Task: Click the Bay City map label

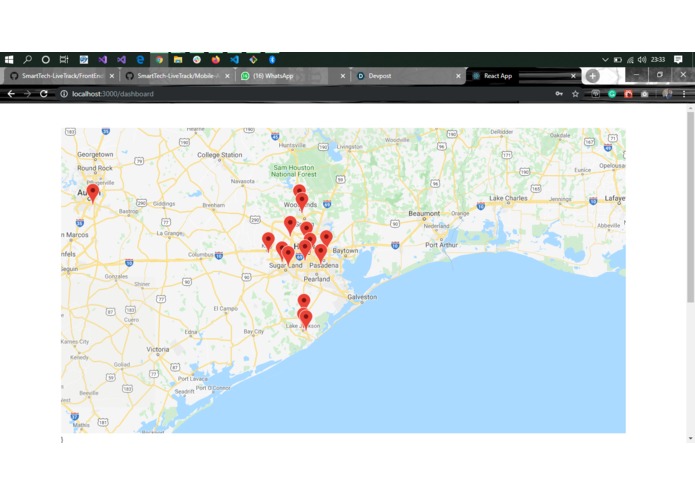Action: (x=254, y=331)
